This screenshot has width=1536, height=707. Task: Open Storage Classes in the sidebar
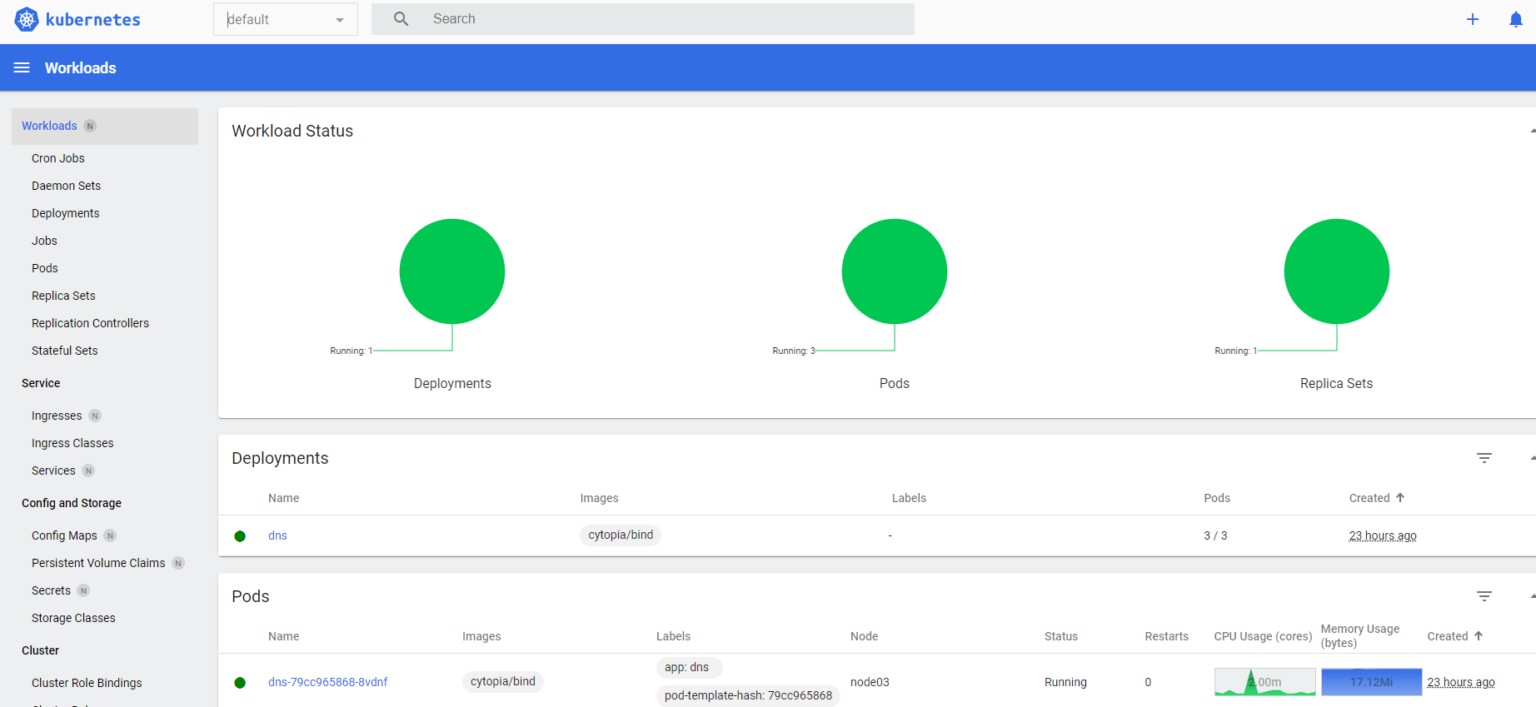(73, 618)
